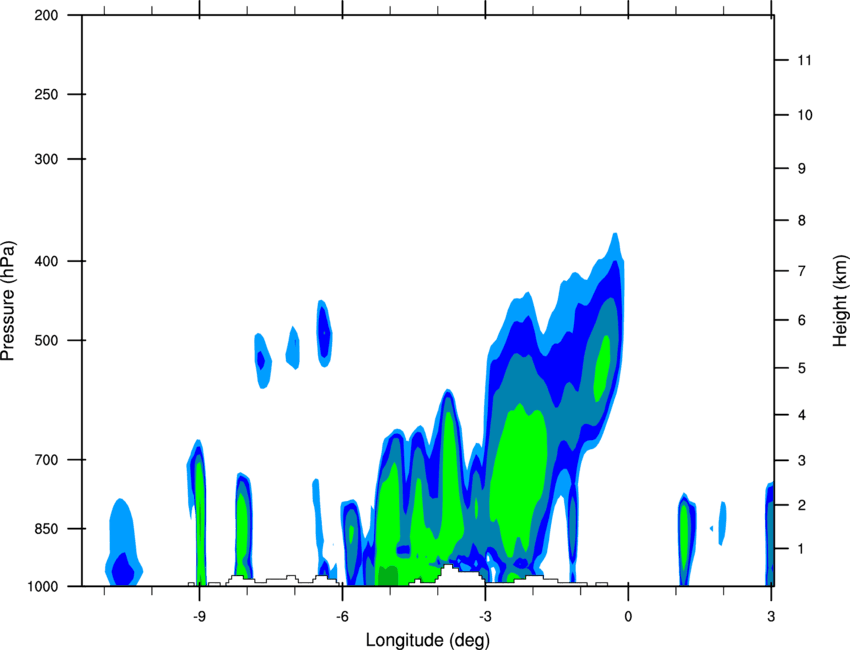The image size is (850, 650).
Task: Click the 'Longitude (deg)' axis title
Action: tap(428, 640)
